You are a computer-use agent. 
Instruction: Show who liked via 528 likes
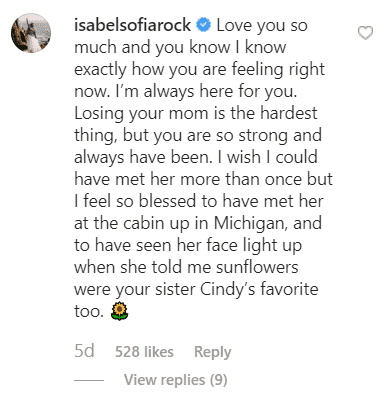(144, 352)
